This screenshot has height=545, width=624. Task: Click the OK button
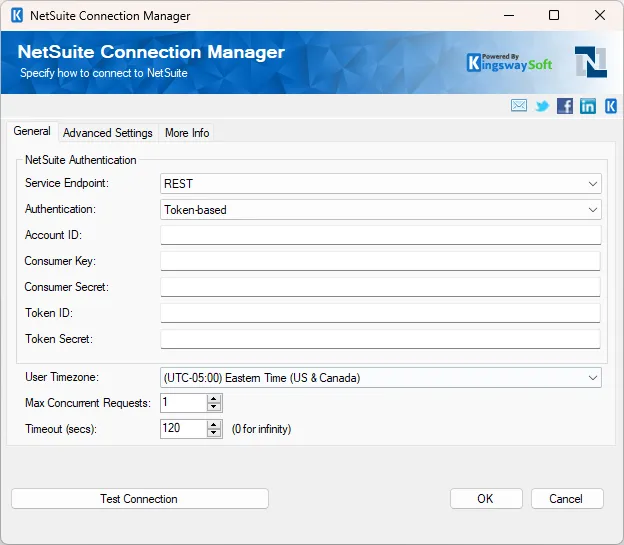(x=486, y=499)
